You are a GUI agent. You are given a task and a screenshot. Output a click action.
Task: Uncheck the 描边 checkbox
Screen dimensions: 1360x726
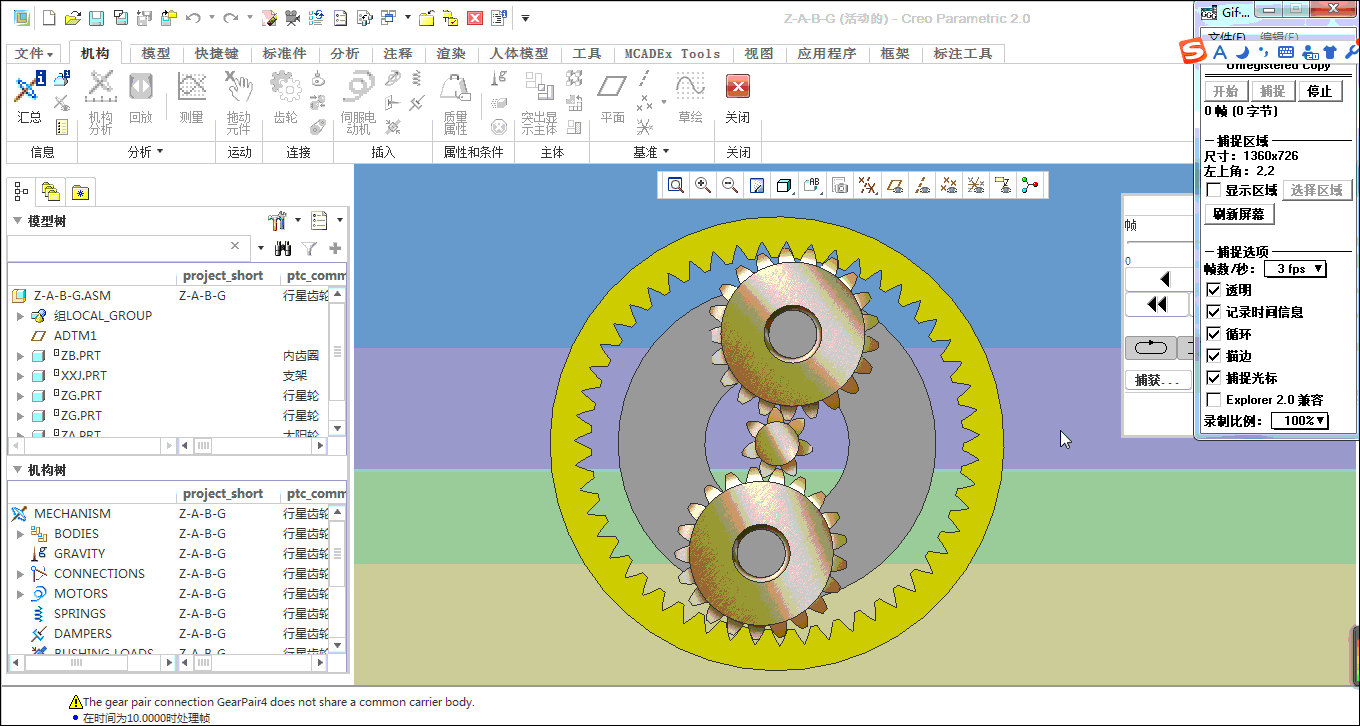[x=1214, y=356]
